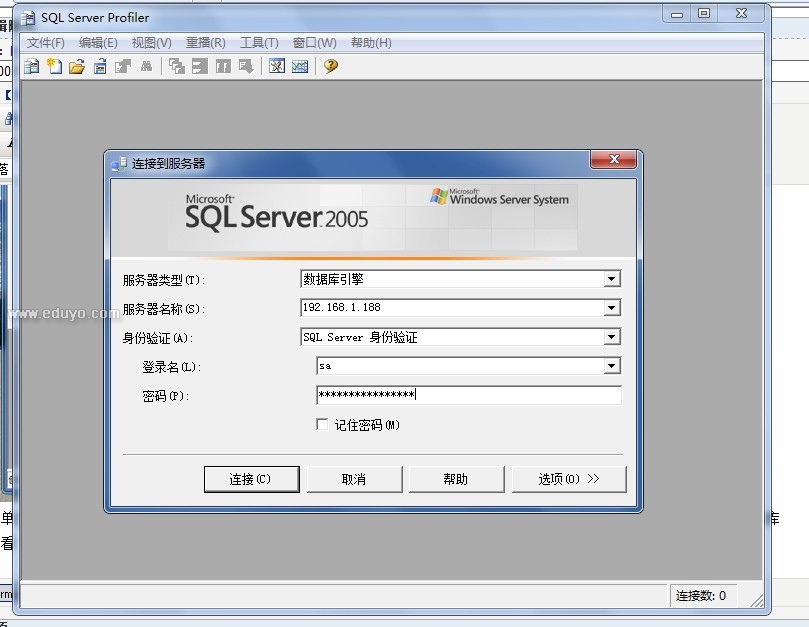Click the 连接(C) button
809x627 pixels.
click(250, 480)
